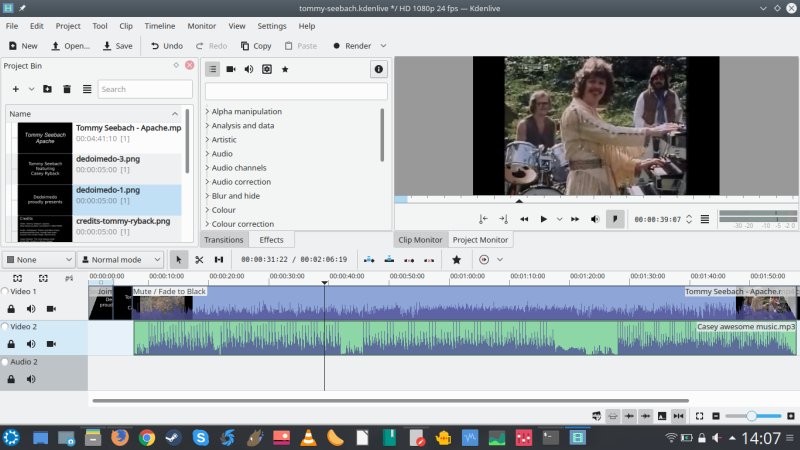This screenshot has width=800, height=450.
Task: Delete selected clip with Project Bin trash icon
Action: (67, 89)
